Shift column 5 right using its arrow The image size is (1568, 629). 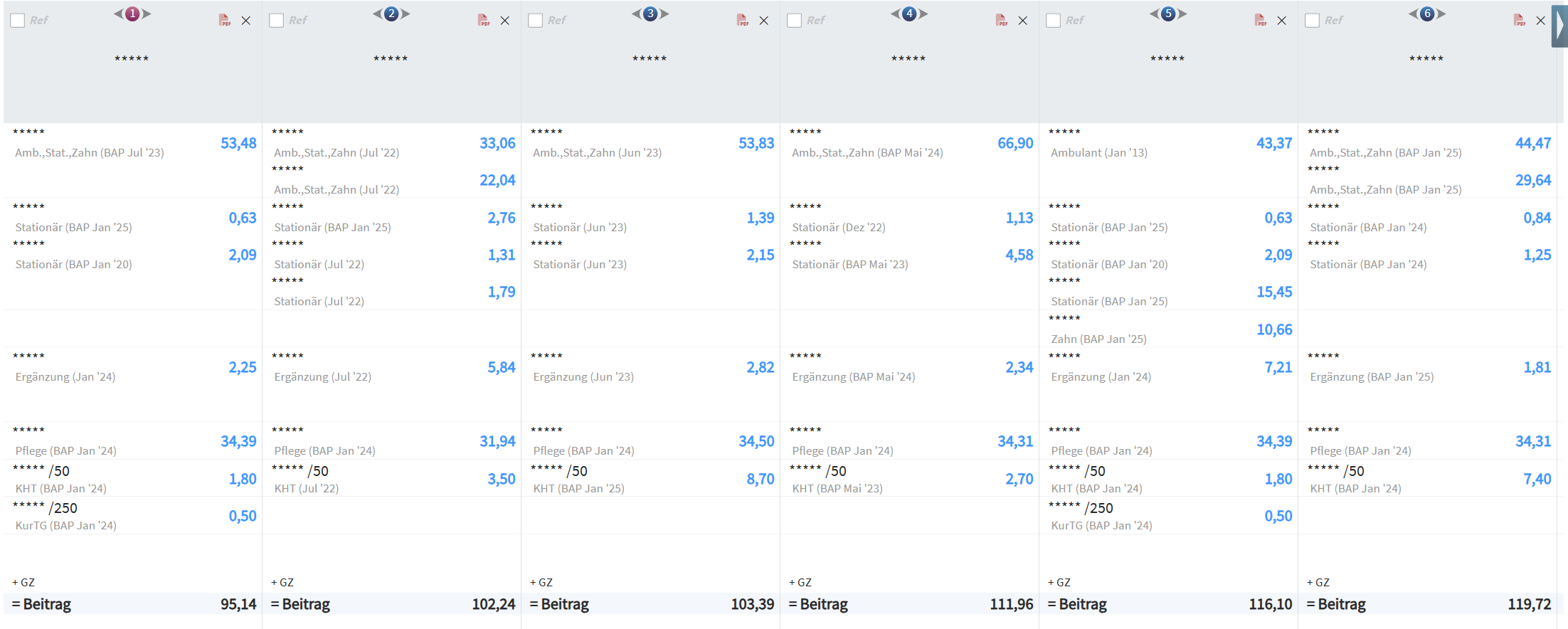[x=1182, y=14]
